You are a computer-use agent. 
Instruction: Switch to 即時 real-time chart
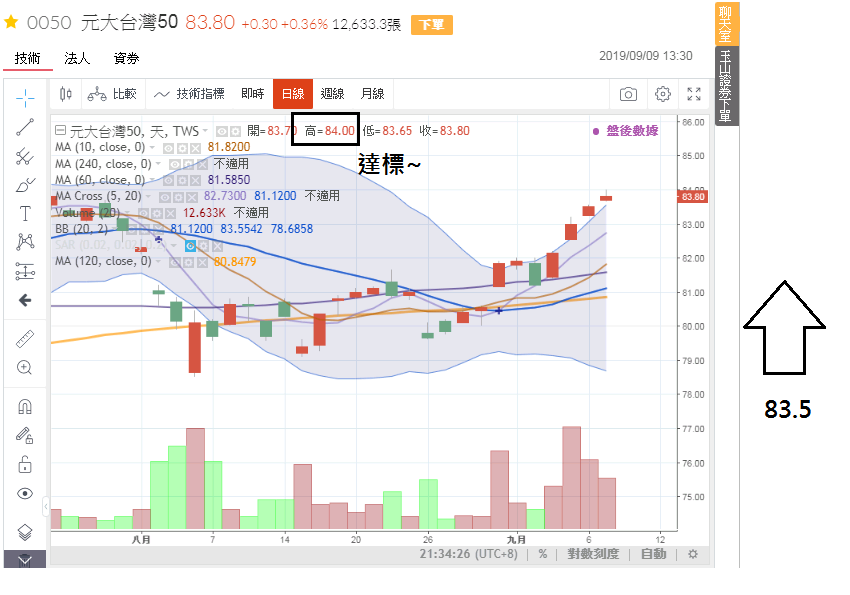click(x=253, y=94)
